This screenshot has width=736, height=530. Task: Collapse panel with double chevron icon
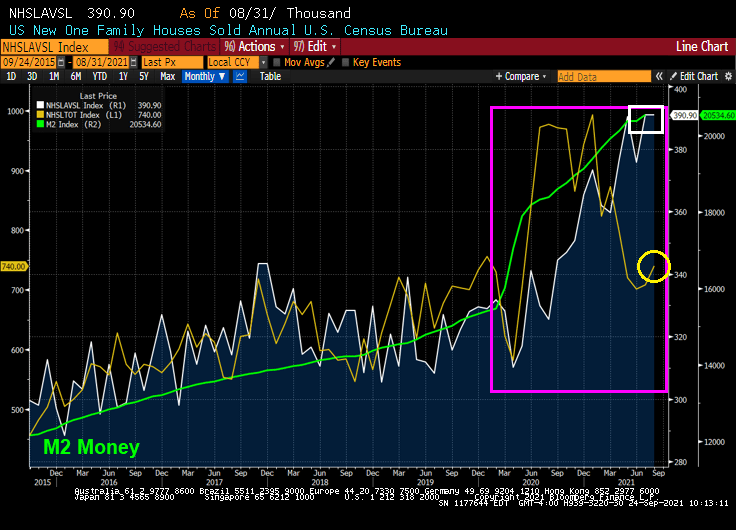pyautogui.click(x=659, y=76)
